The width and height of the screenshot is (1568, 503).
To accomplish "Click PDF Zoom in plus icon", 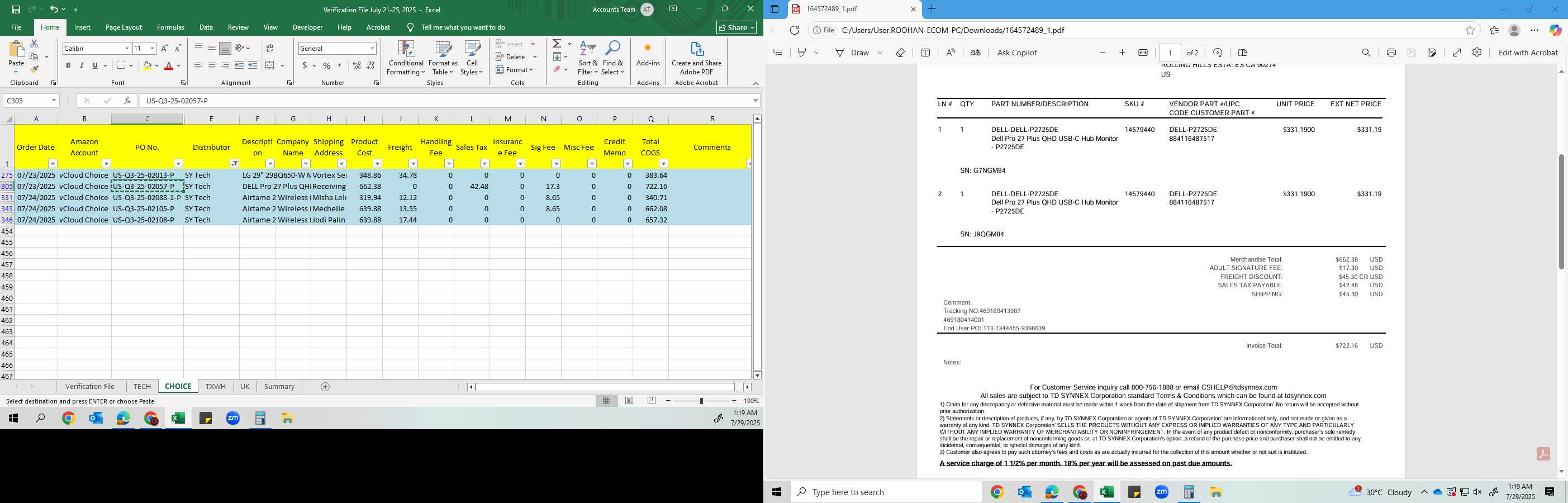I will click(1122, 53).
